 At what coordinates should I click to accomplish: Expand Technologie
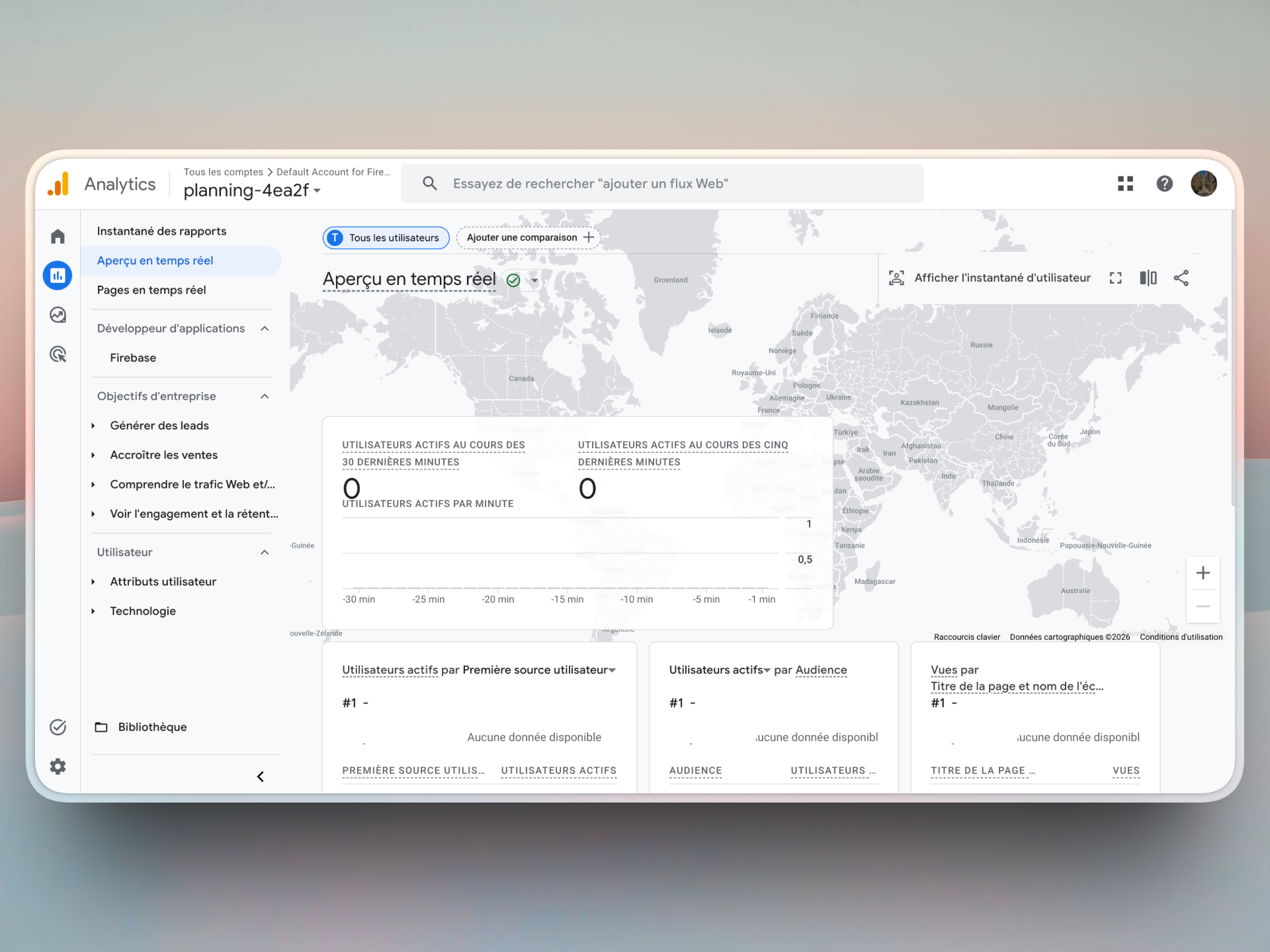pyautogui.click(x=93, y=612)
